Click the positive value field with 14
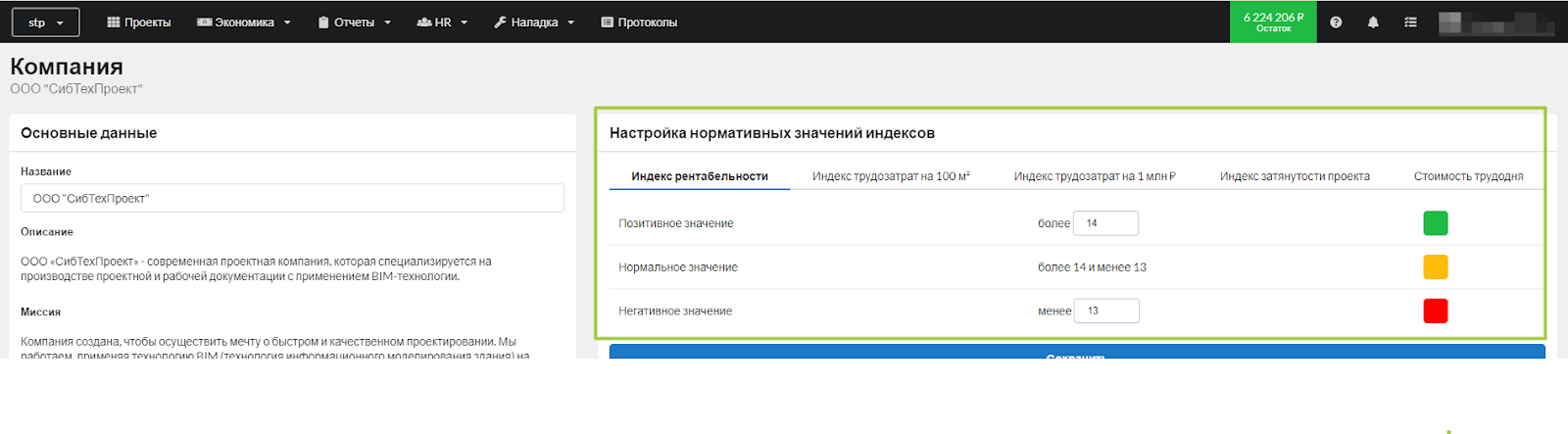1568x434 pixels. [1105, 223]
